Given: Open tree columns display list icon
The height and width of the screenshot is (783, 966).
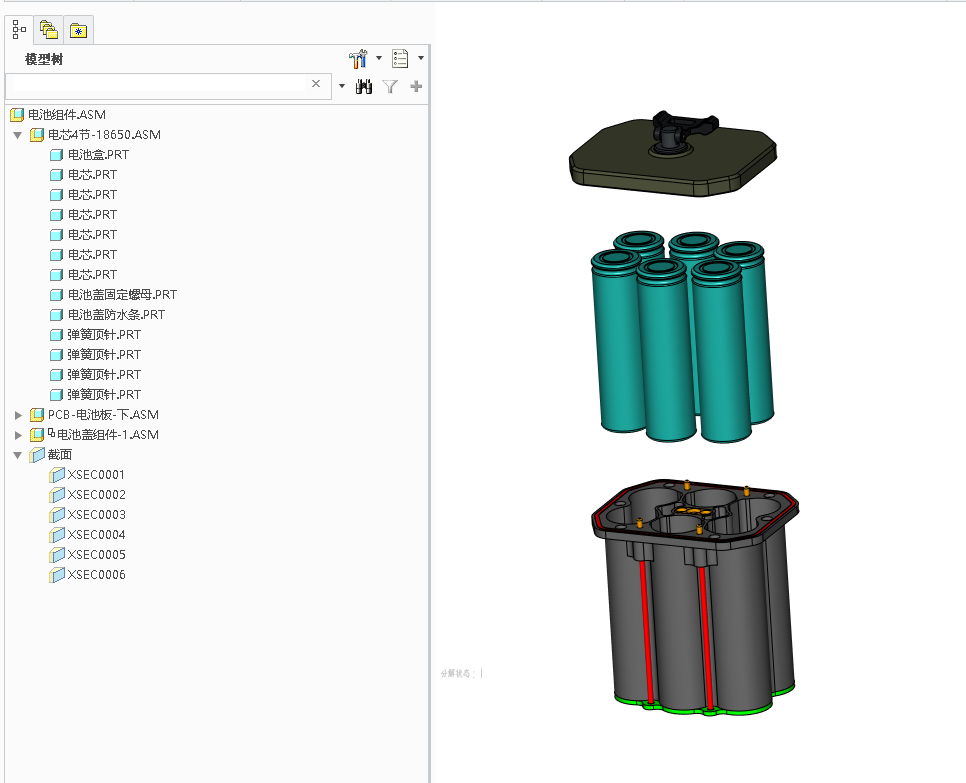Looking at the screenshot, I should pyautogui.click(x=400, y=59).
